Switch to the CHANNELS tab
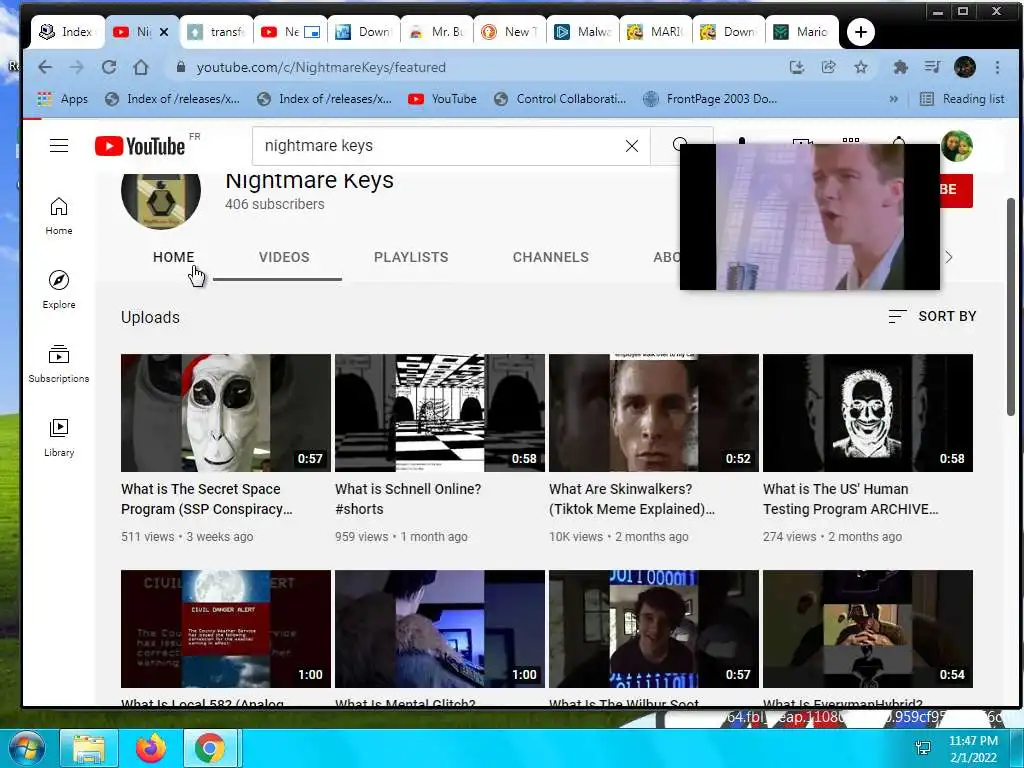 pyautogui.click(x=551, y=257)
